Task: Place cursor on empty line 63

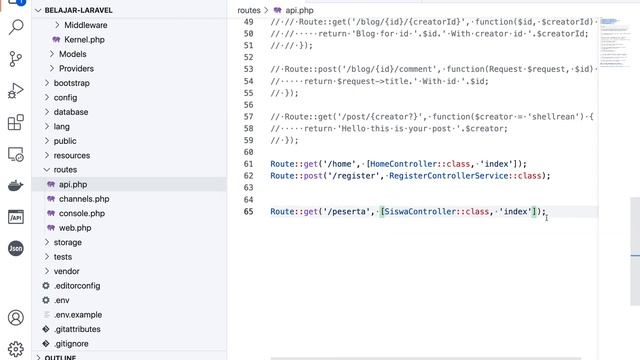Action: pos(433,188)
